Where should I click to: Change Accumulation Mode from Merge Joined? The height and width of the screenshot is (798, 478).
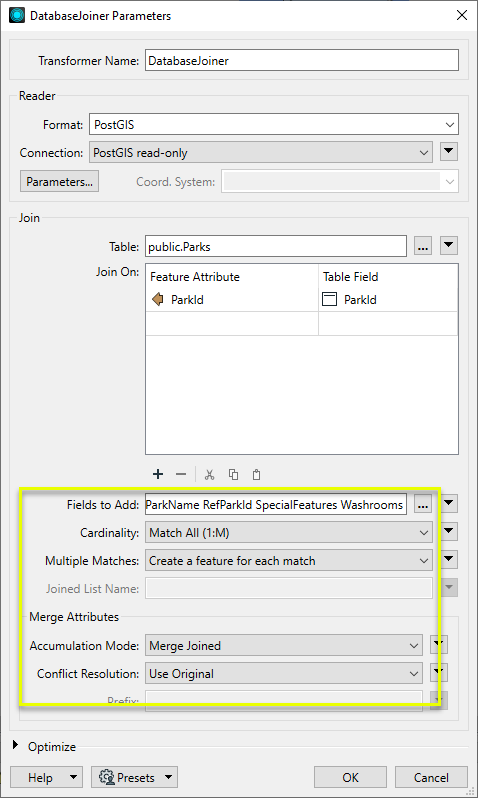point(284,646)
